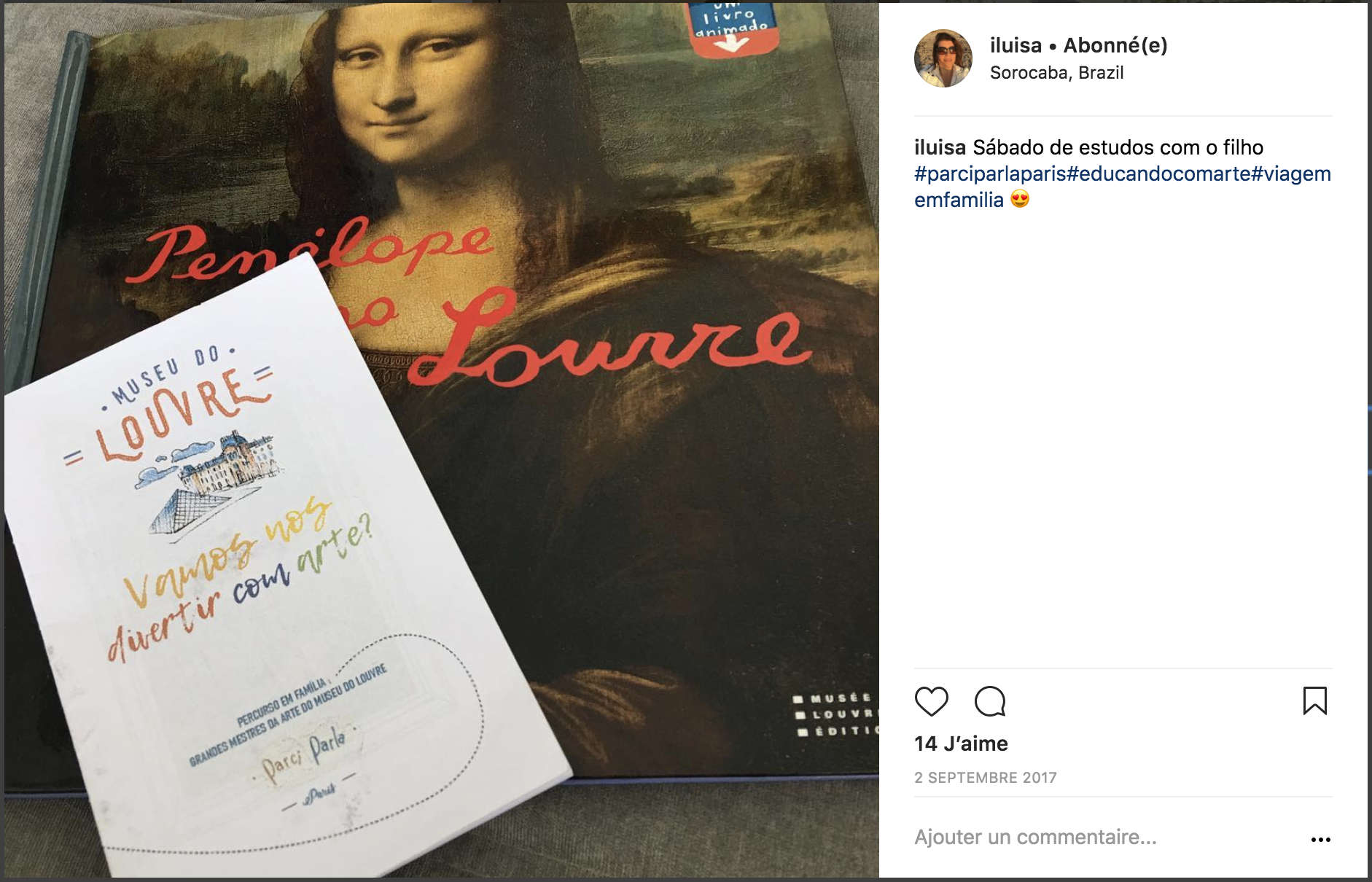Screen dimensions: 1372x882
Task: View the 14 J'aime likes list
Action: [x=961, y=744]
